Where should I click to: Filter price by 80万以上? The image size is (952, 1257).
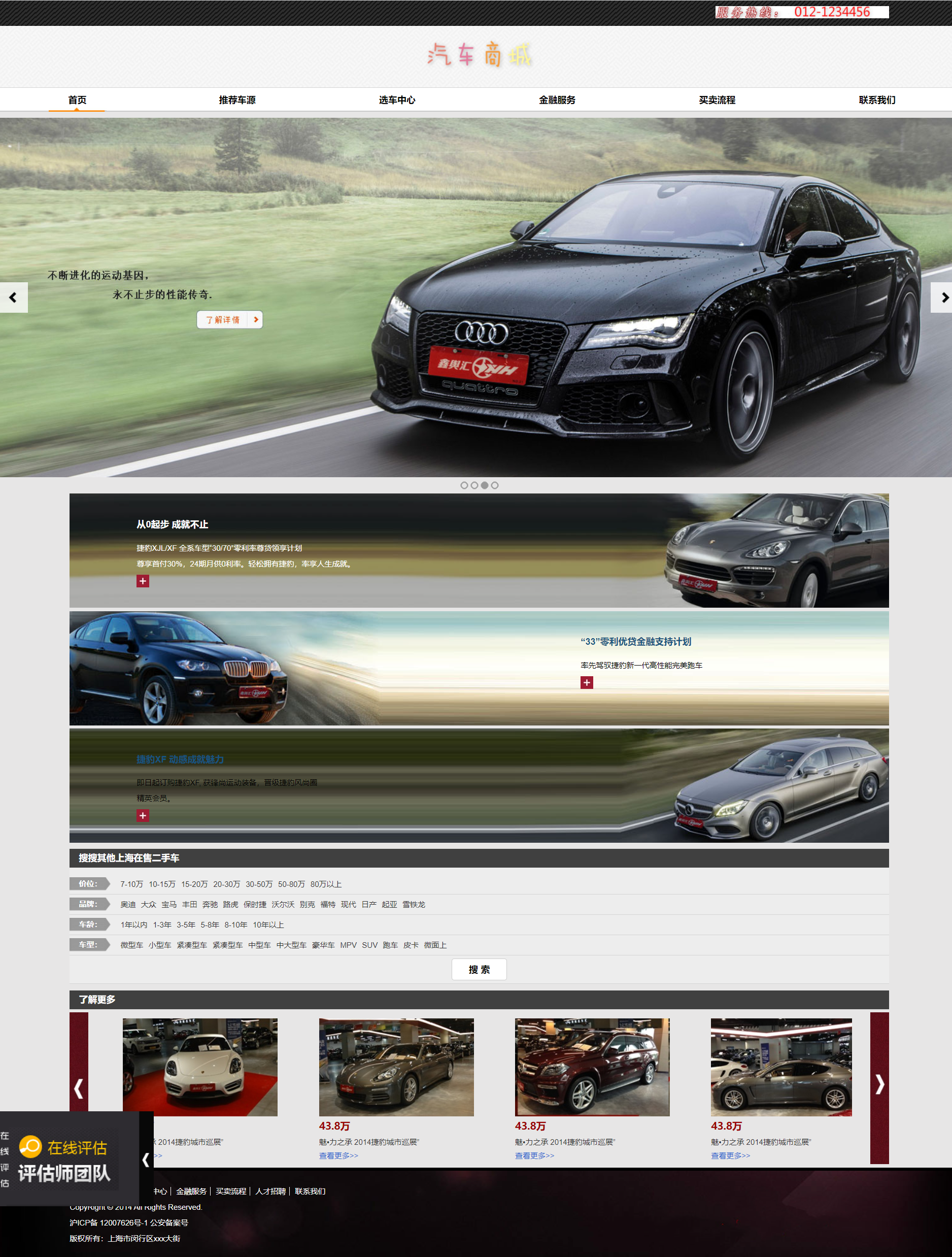(326, 884)
